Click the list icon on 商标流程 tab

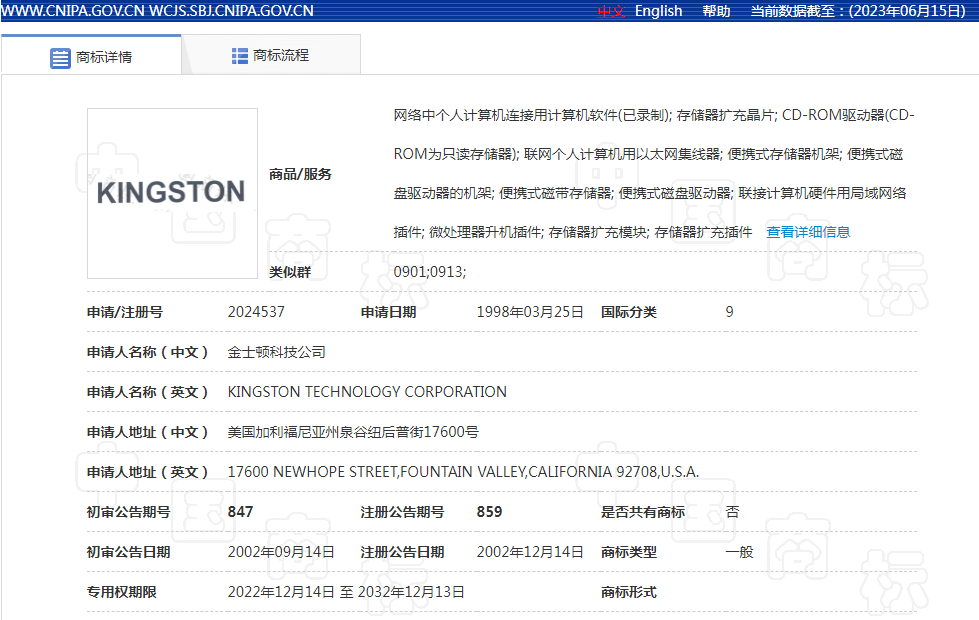click(x=240, y=56)
